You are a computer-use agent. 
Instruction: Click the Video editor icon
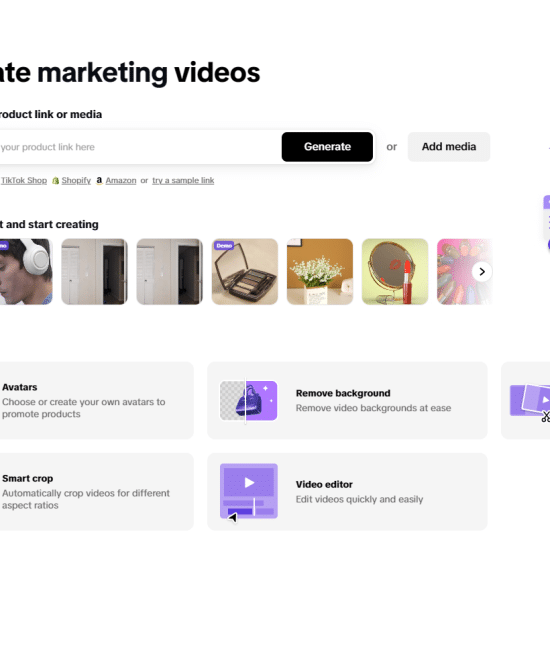(x=249, y=492)
